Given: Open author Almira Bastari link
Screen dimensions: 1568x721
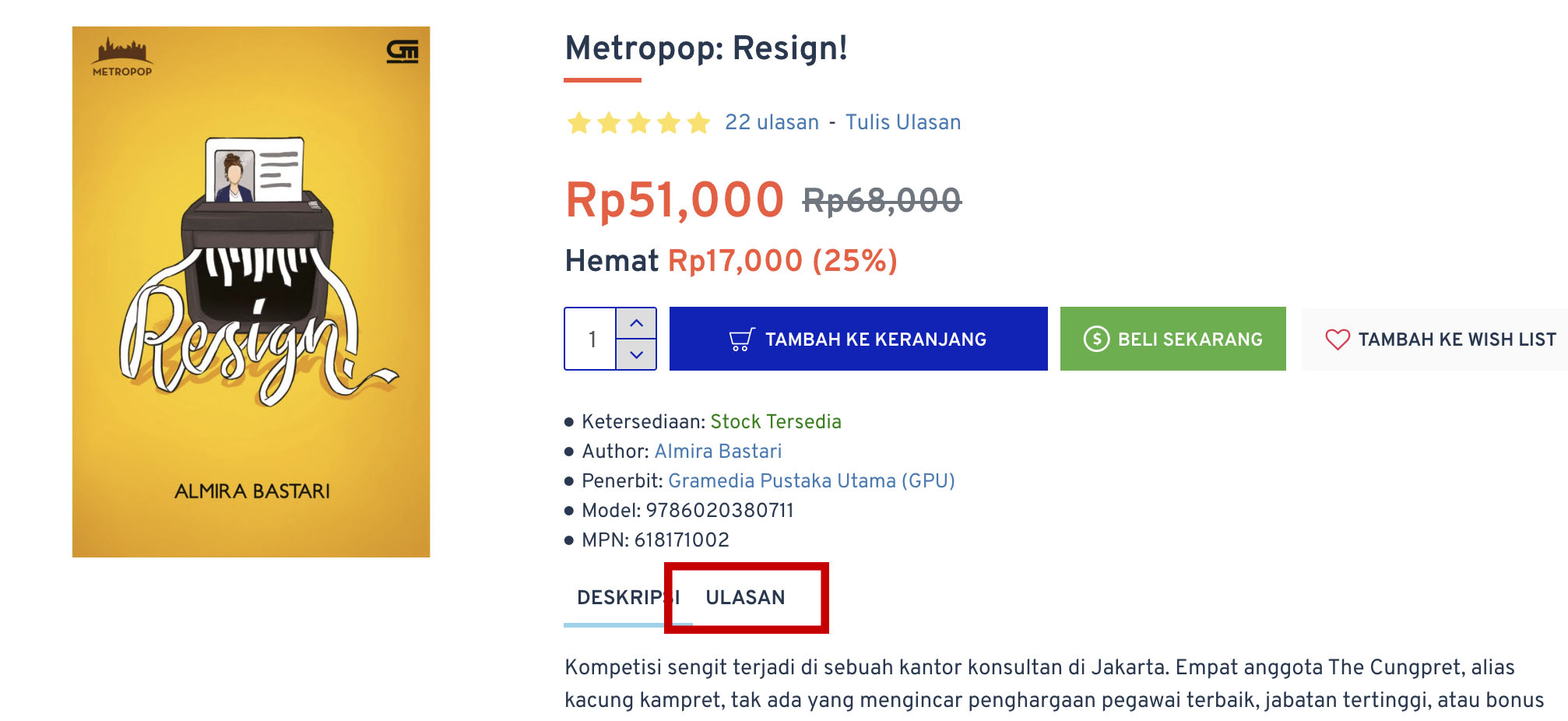Looking at the screenshot, I should click(718, 452).
